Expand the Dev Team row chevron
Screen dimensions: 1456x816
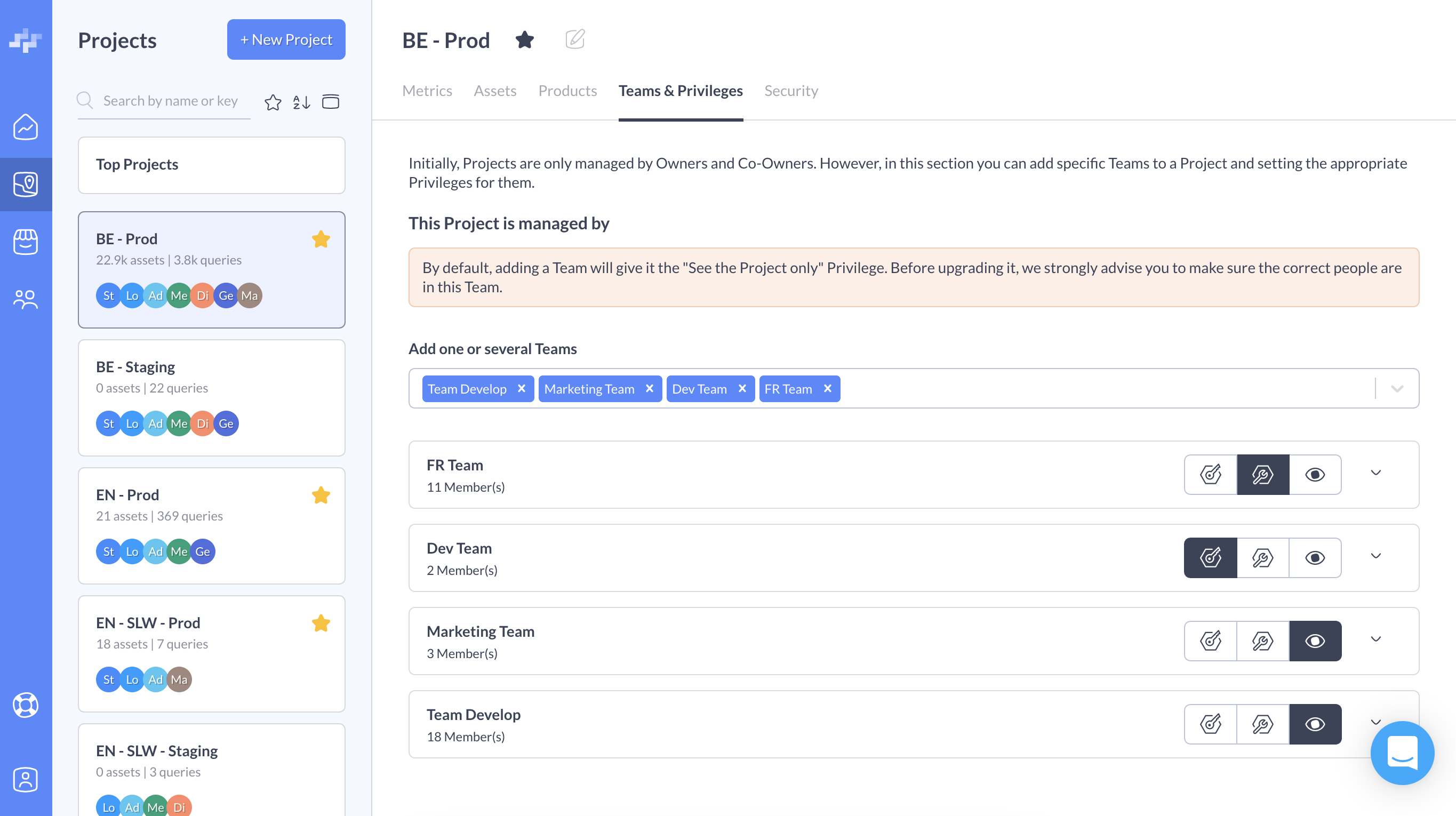tap(1376, 556)
